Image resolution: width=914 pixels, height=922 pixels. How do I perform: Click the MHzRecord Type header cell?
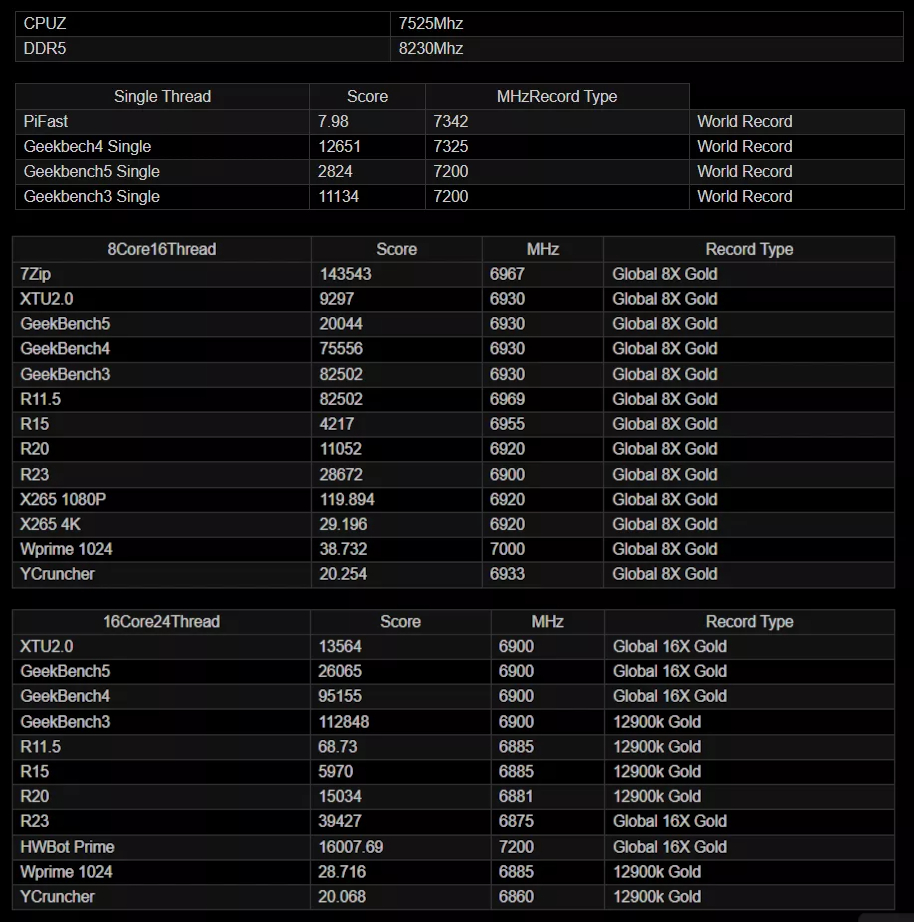pos(557,96)
